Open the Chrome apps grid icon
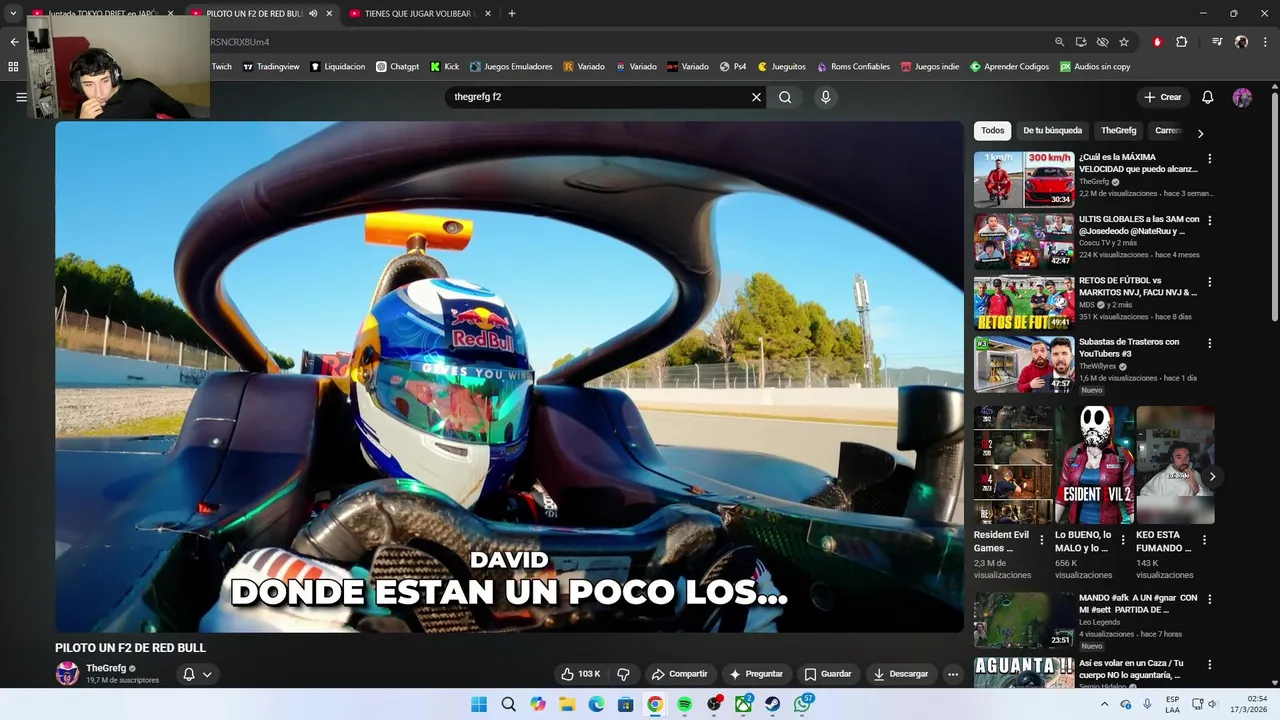 13,67
